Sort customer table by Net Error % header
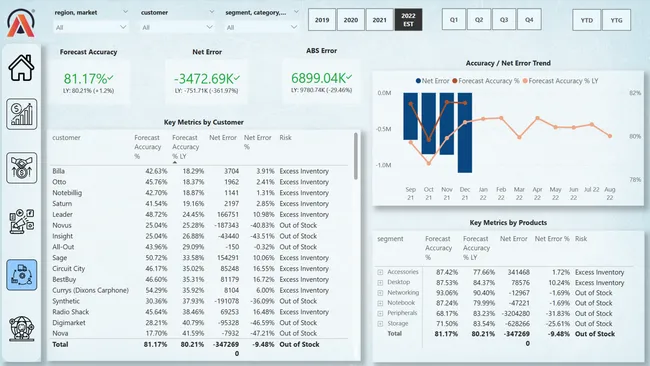 point(257,142)
